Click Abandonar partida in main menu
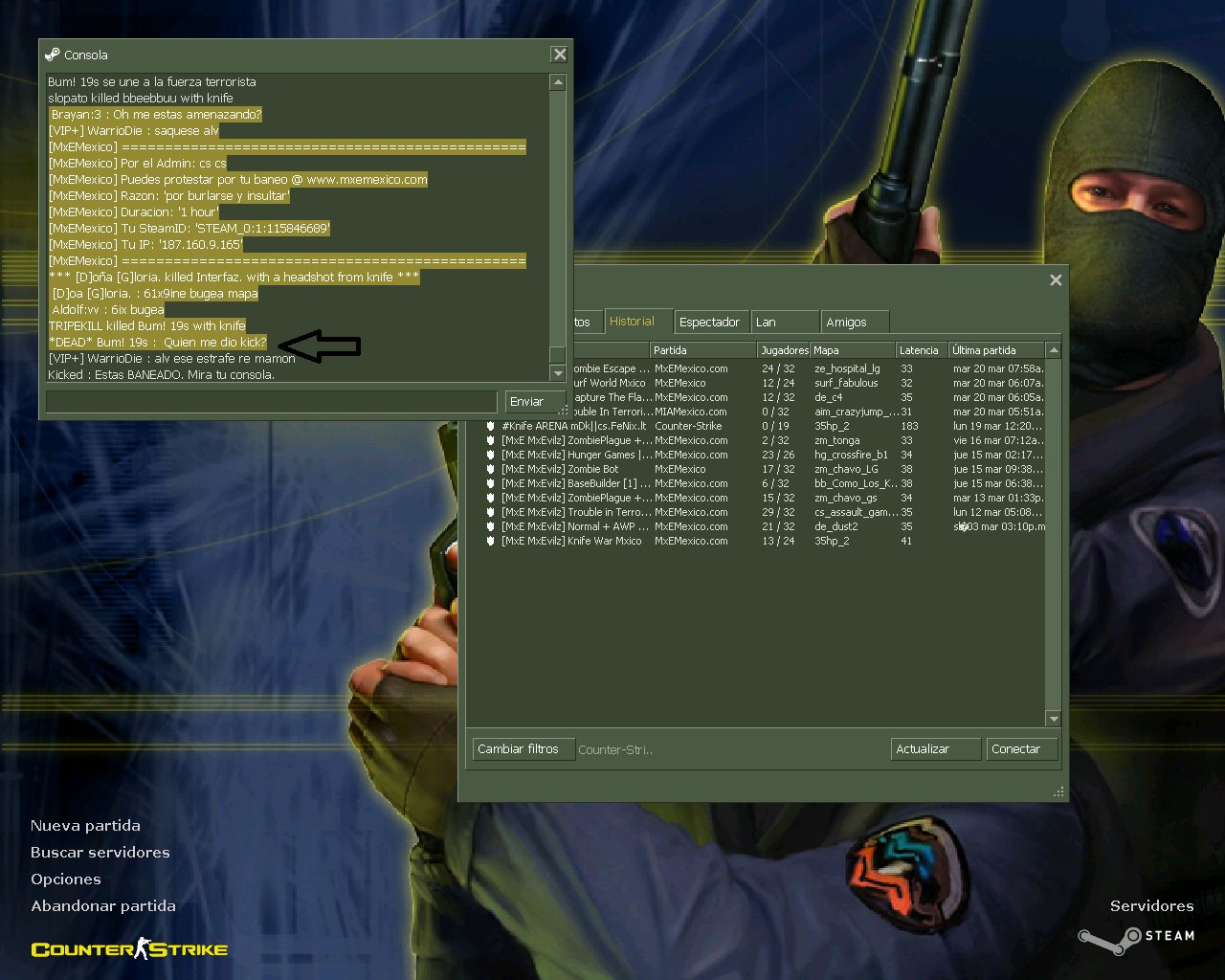The height and width of the screenshot is (980, 1225). coord(102,905)
